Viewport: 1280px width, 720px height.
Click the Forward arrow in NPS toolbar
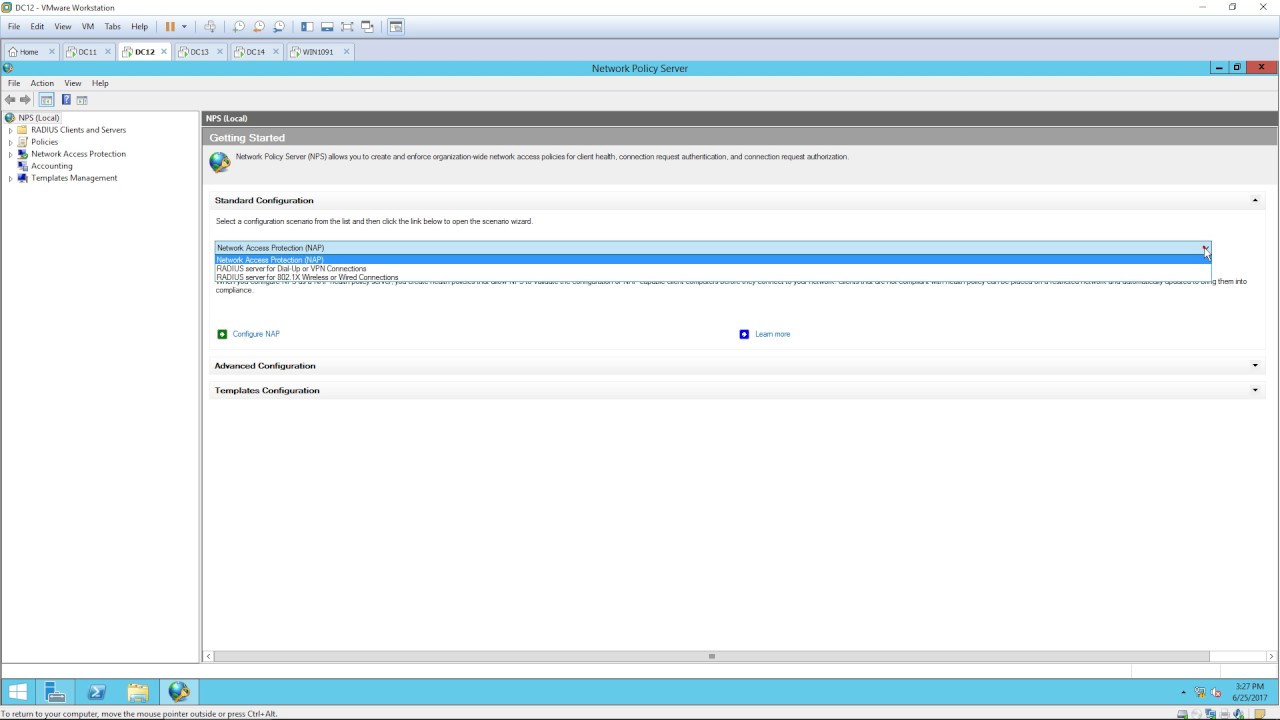point(26,100)
